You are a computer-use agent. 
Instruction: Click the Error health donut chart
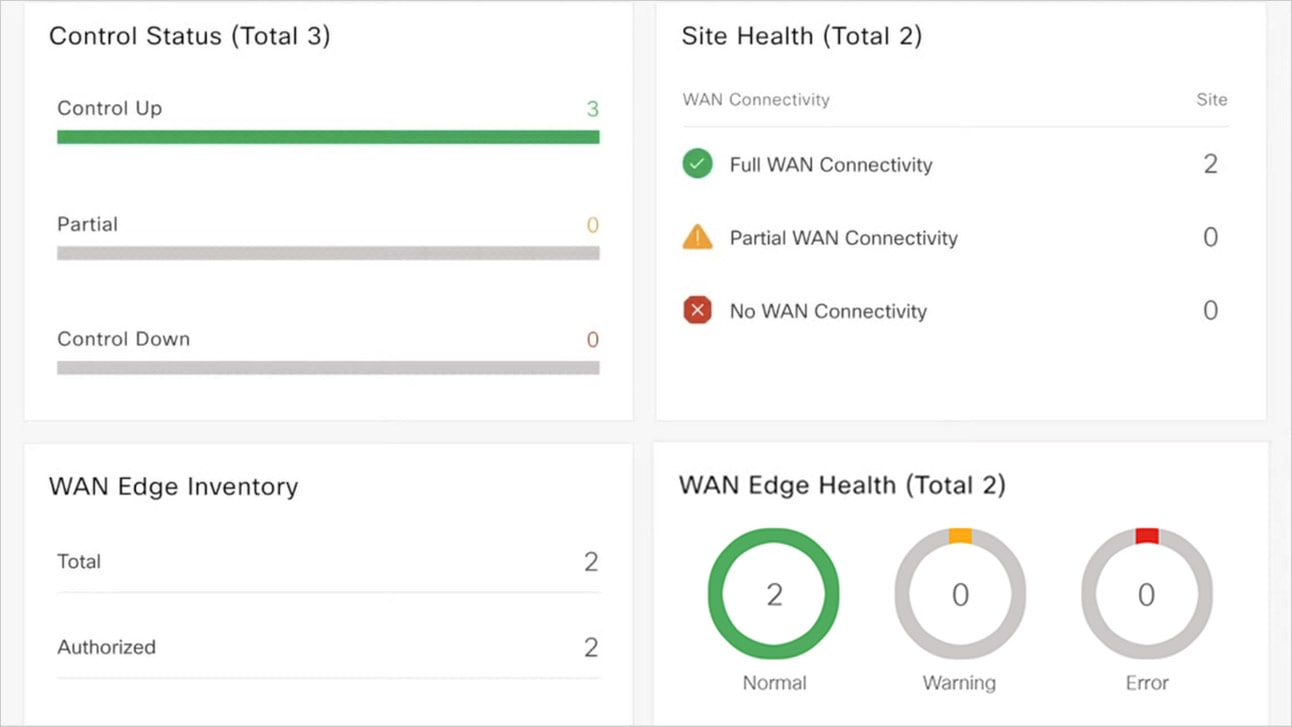click(1146, 595)
